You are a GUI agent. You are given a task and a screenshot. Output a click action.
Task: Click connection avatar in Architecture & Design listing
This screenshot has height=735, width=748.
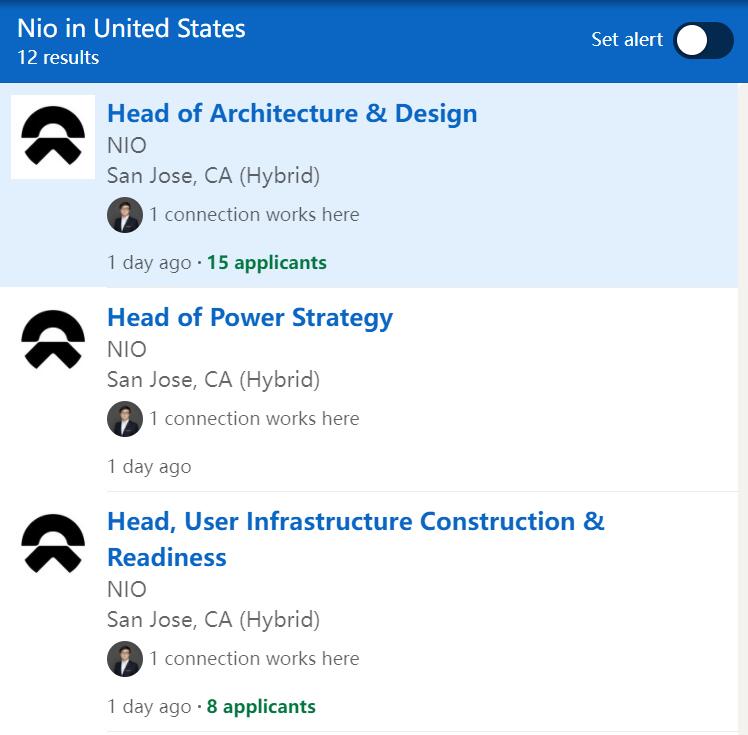click(x=125, y=215)
